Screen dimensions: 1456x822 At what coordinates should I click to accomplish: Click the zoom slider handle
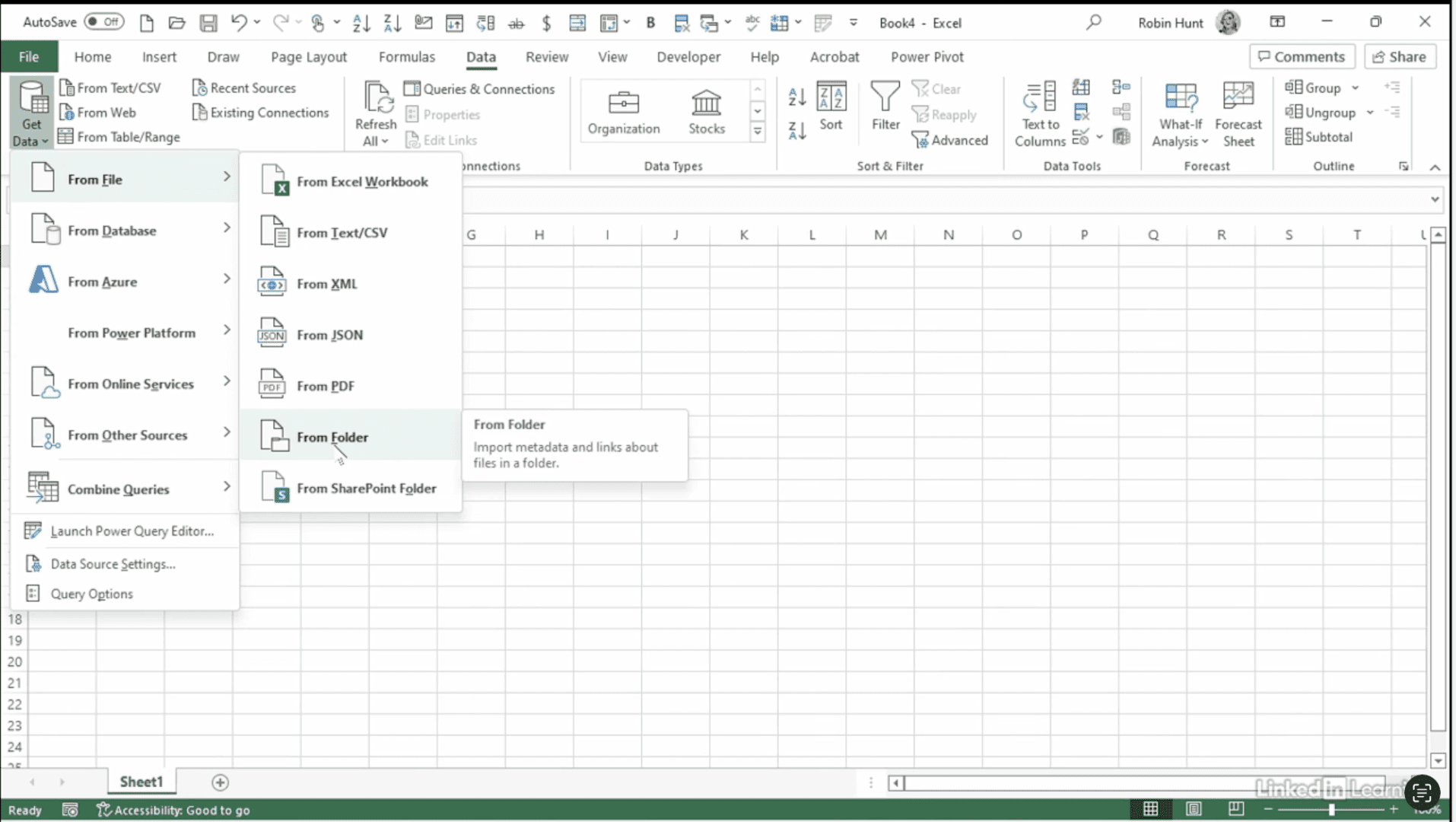[x=1331, y=810]
